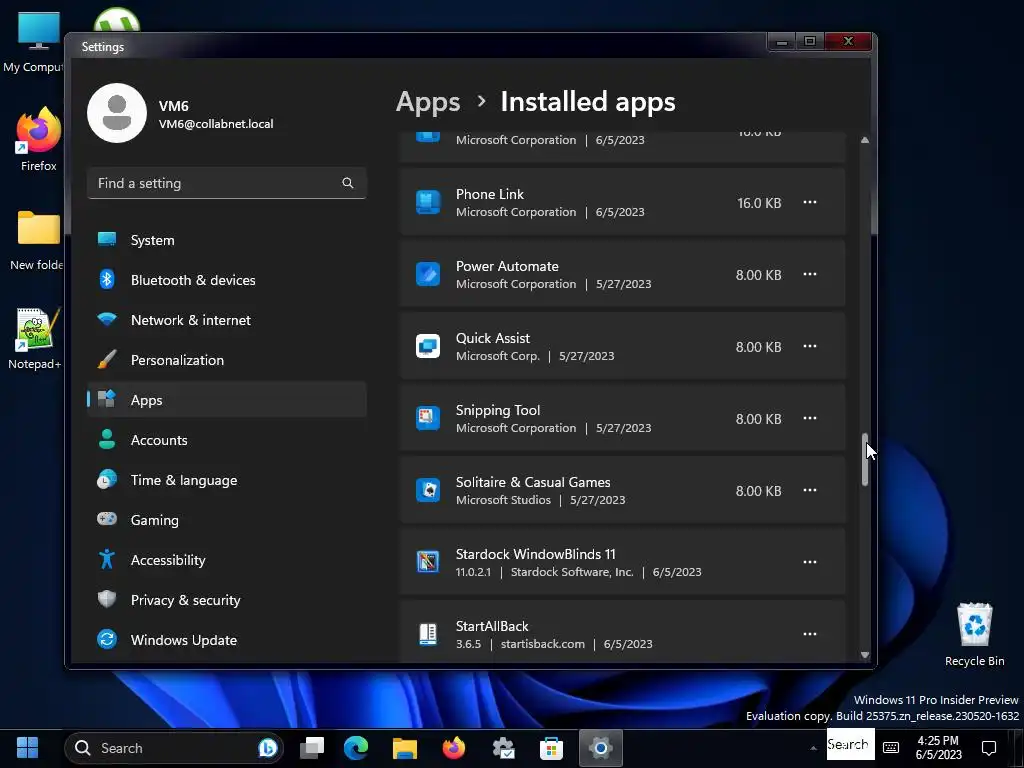Click the VM6 user profile avatar

tap(117, 113)
